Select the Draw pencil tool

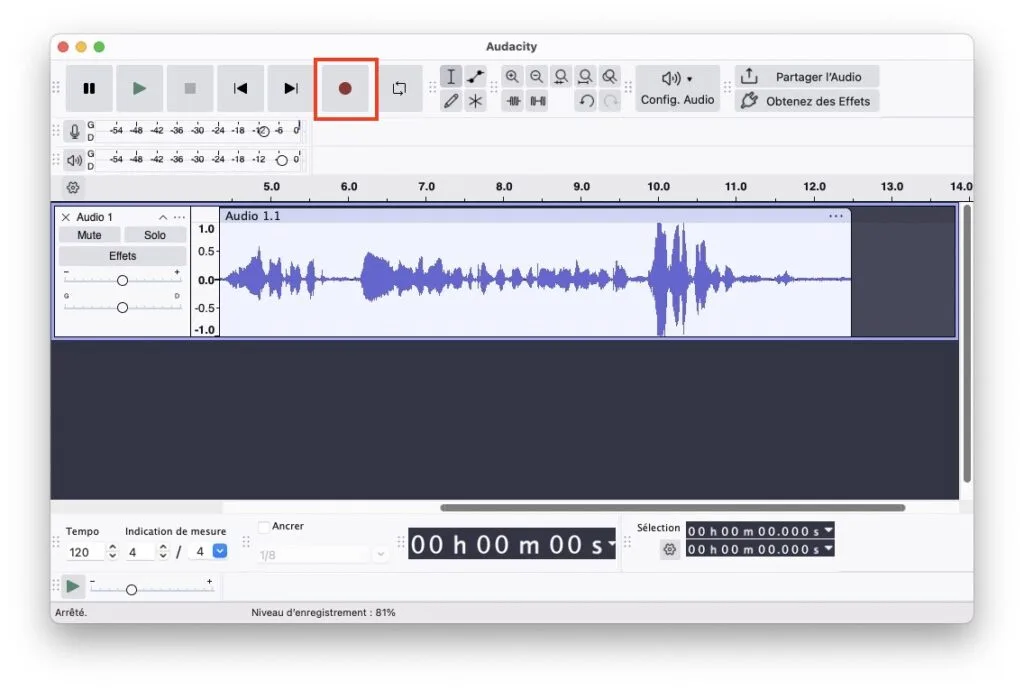pyautogui.click(x=451, y=101)
